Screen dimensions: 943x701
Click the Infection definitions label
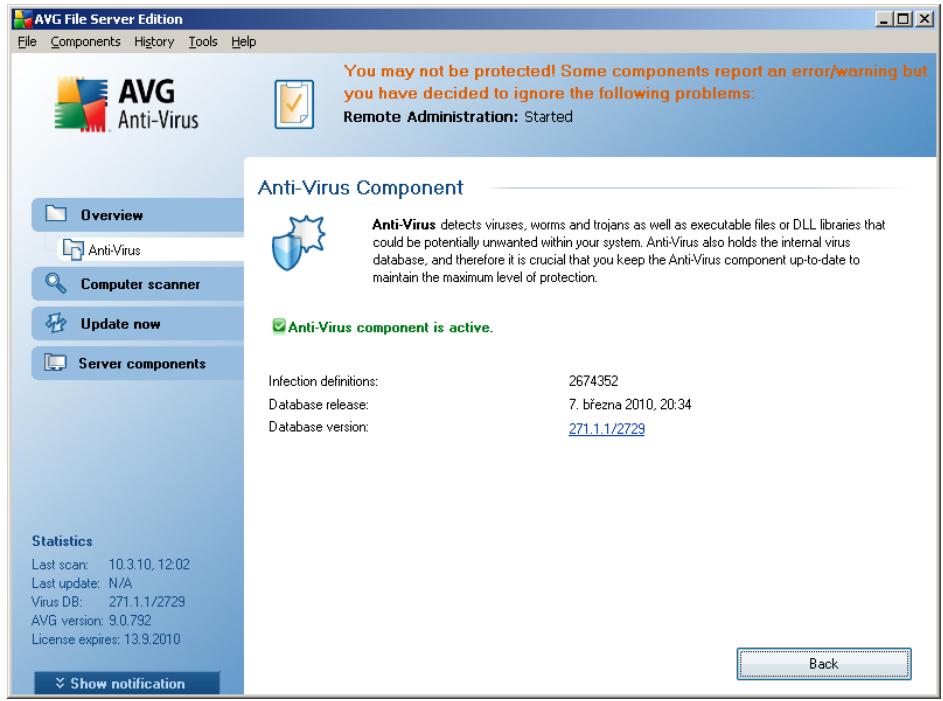click(x=323, y=381)
